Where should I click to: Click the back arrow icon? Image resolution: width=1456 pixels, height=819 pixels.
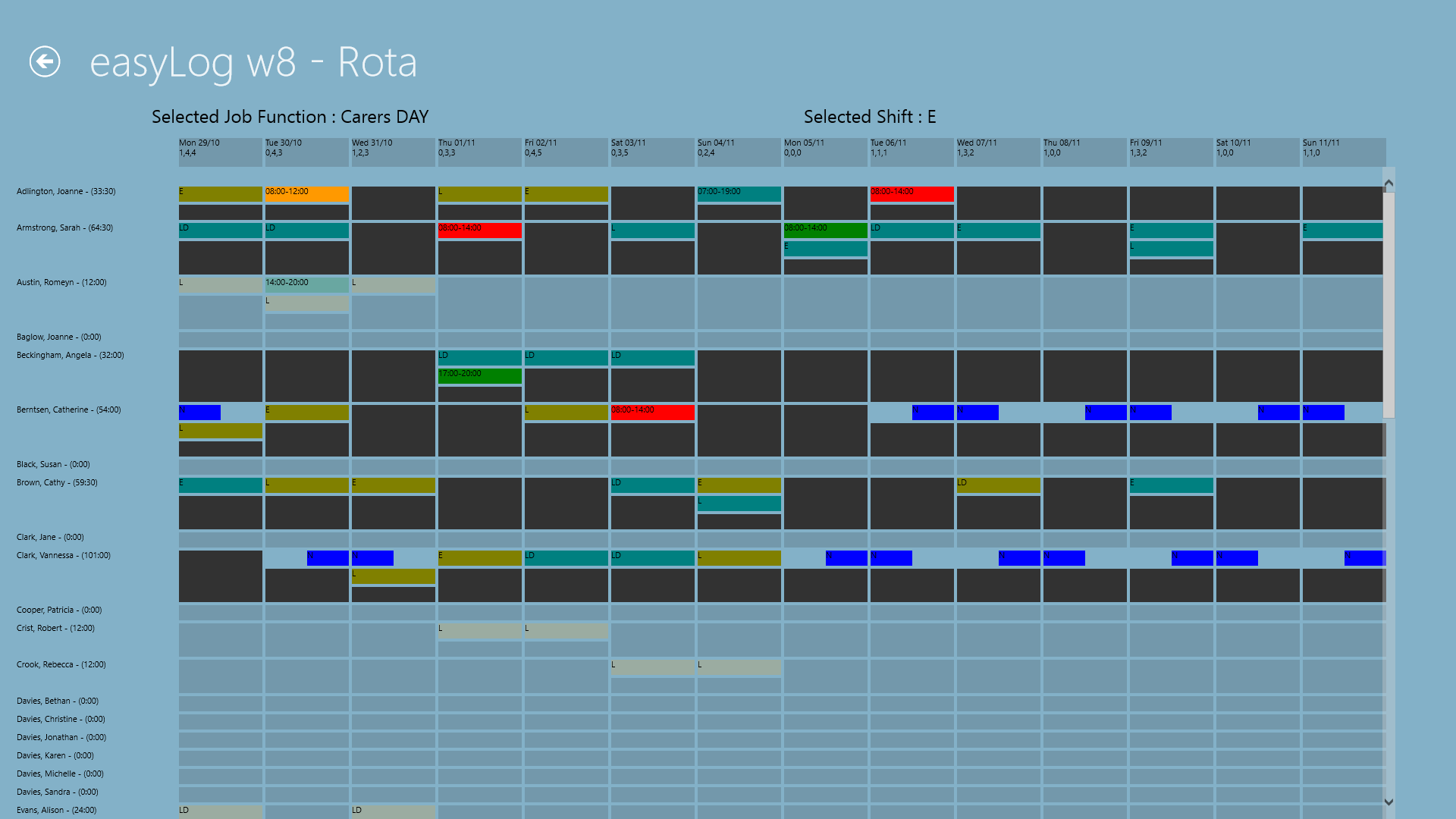pos(45,62)
